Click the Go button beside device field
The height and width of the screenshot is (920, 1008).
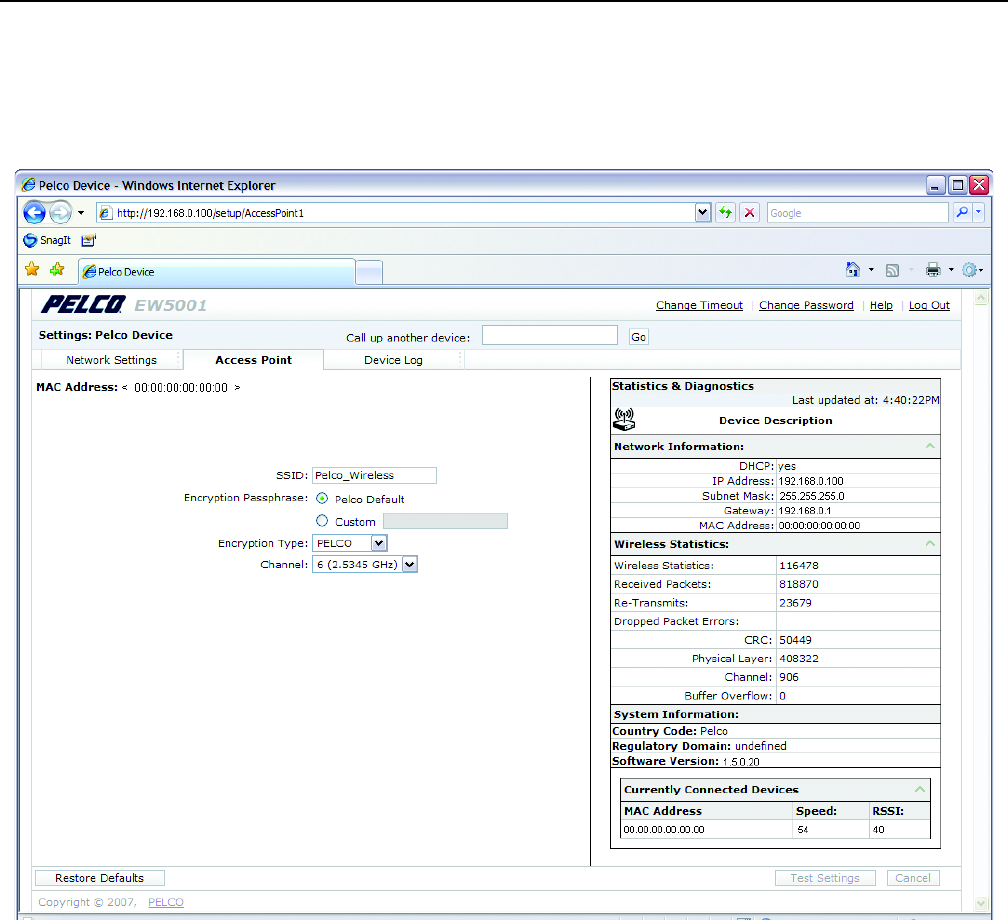pos(639,337)
